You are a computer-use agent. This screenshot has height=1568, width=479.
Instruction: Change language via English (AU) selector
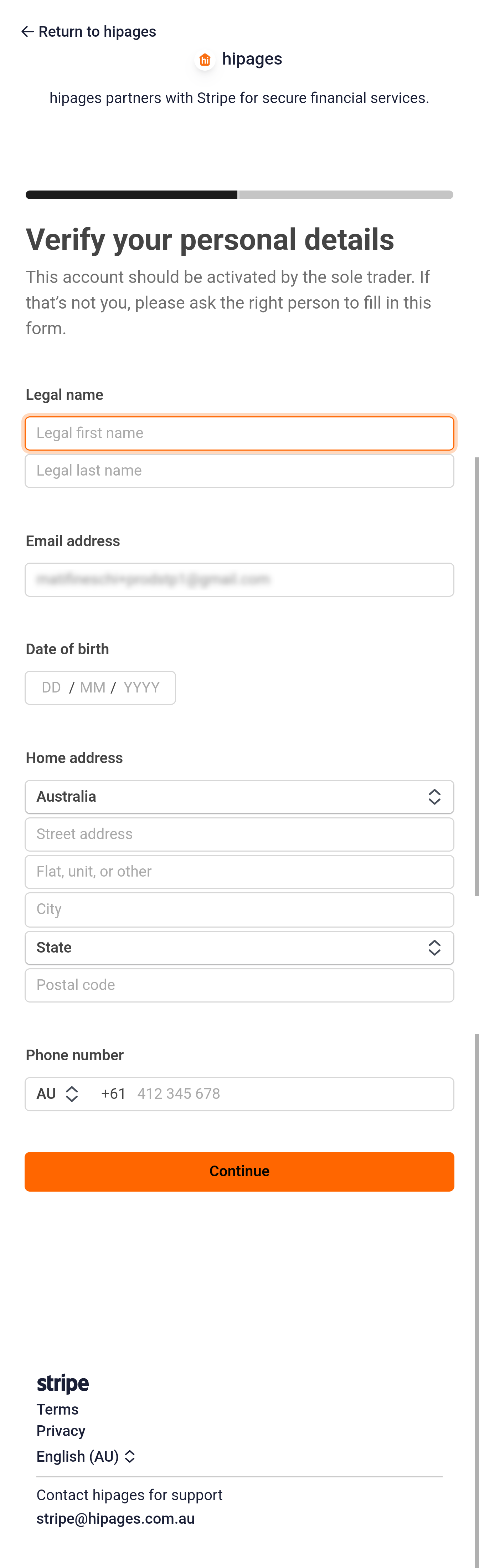click(x=86, y=1457)
